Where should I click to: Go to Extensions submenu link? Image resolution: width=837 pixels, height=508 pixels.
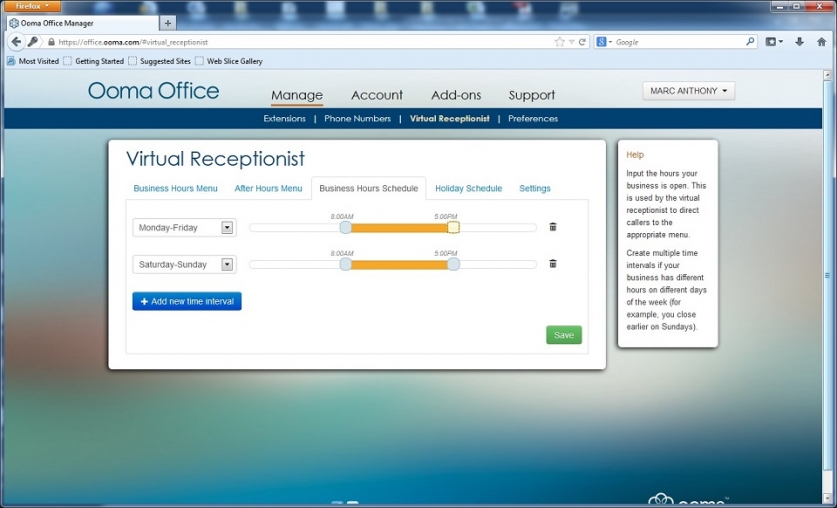point(285,118)
